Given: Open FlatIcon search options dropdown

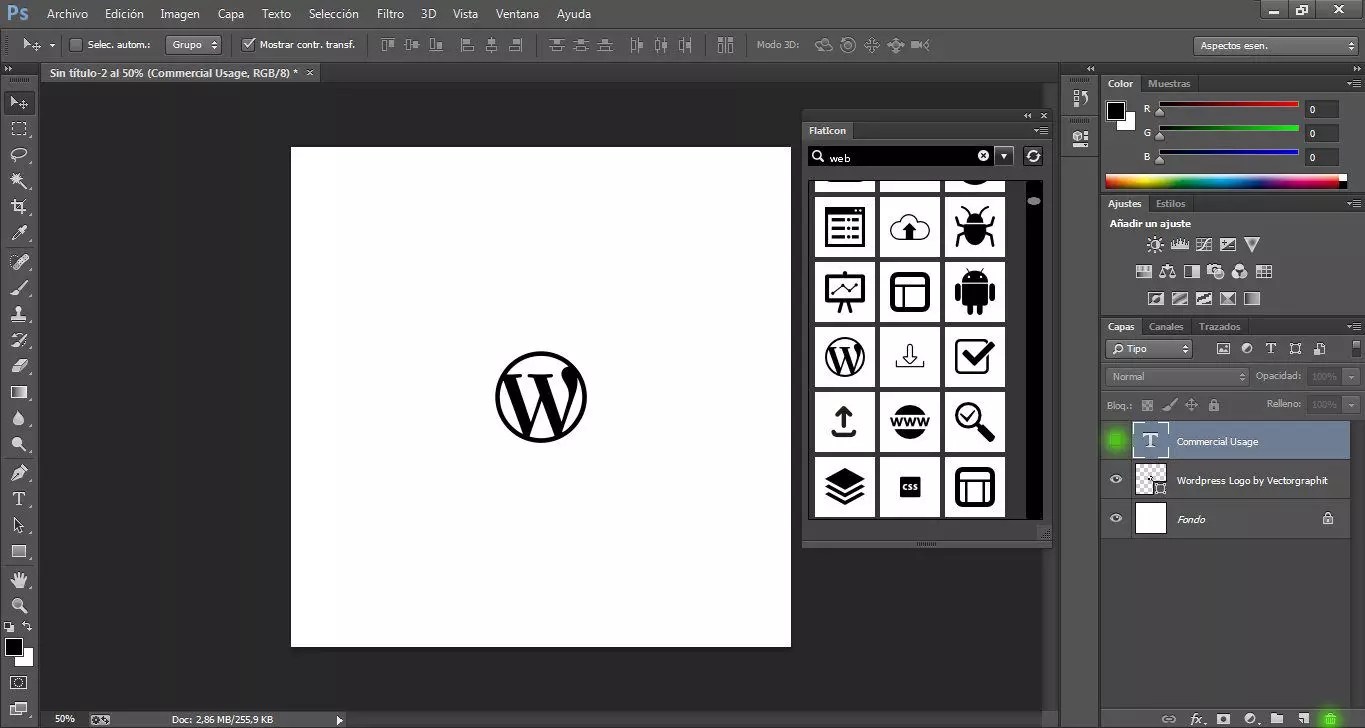Looking at the screenshot, I should tap(1004, 156).
